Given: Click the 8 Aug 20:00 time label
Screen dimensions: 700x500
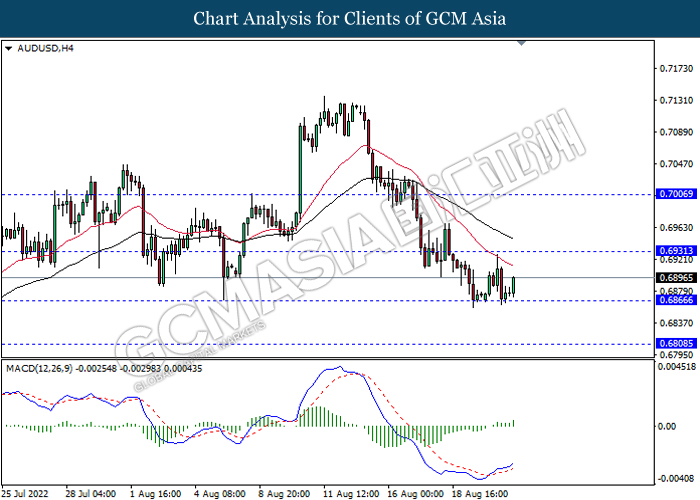Looking at the screenshot, I should [284, 494].
